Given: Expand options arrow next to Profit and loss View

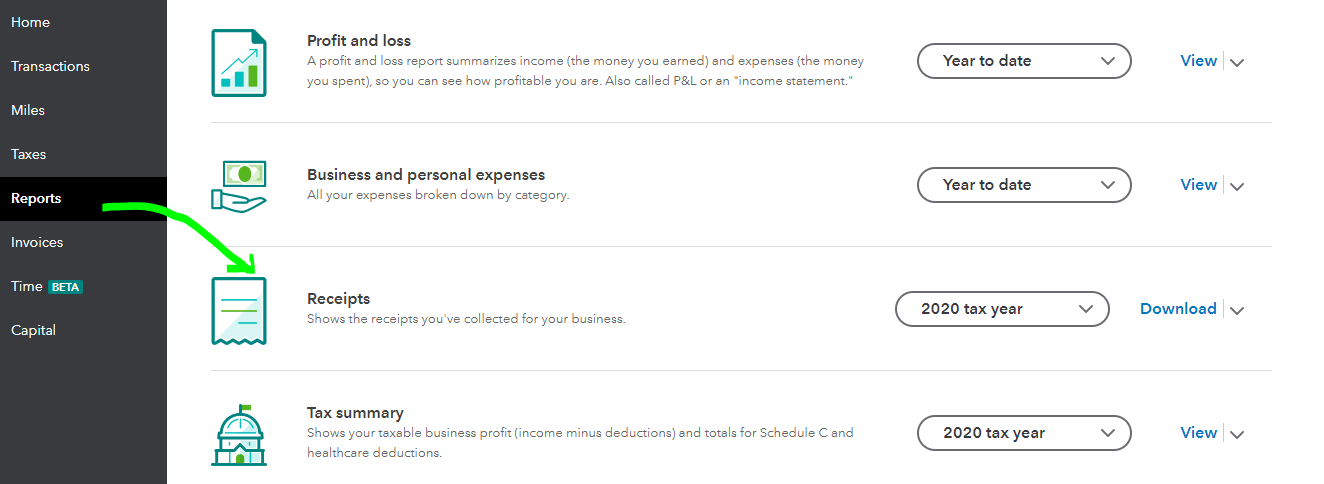Looking at the screenshot, I should click(x=1237, y=62).
